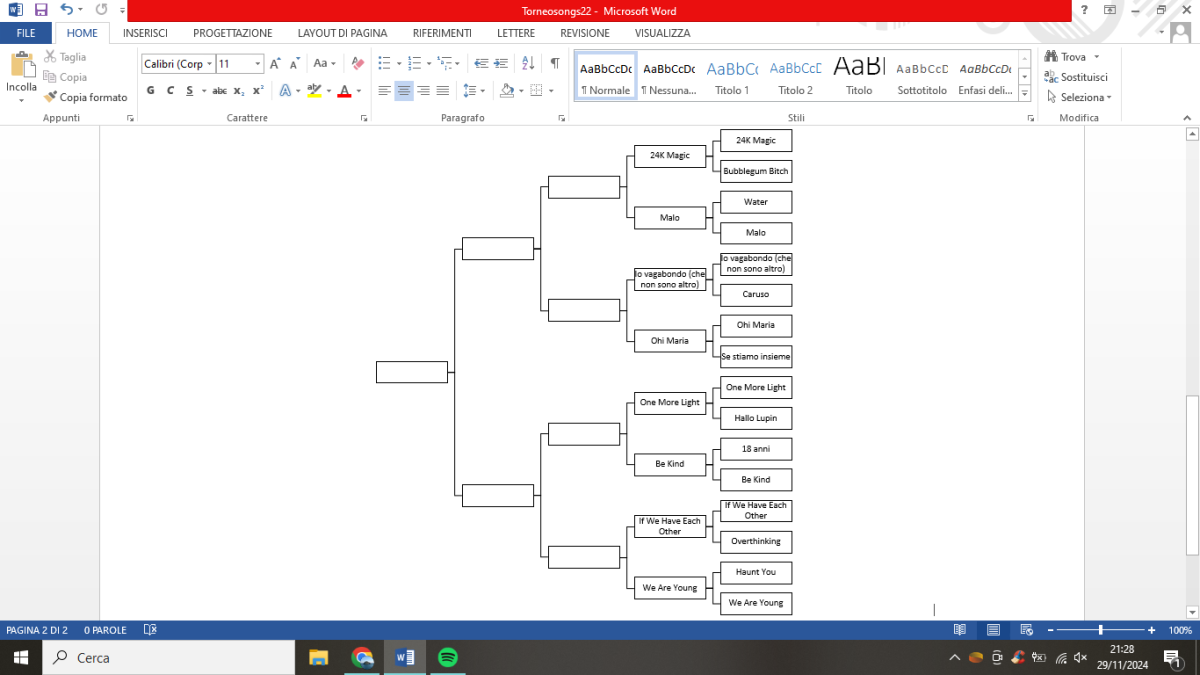
Task: Toggle center text alignment
Action: point(404,90)
